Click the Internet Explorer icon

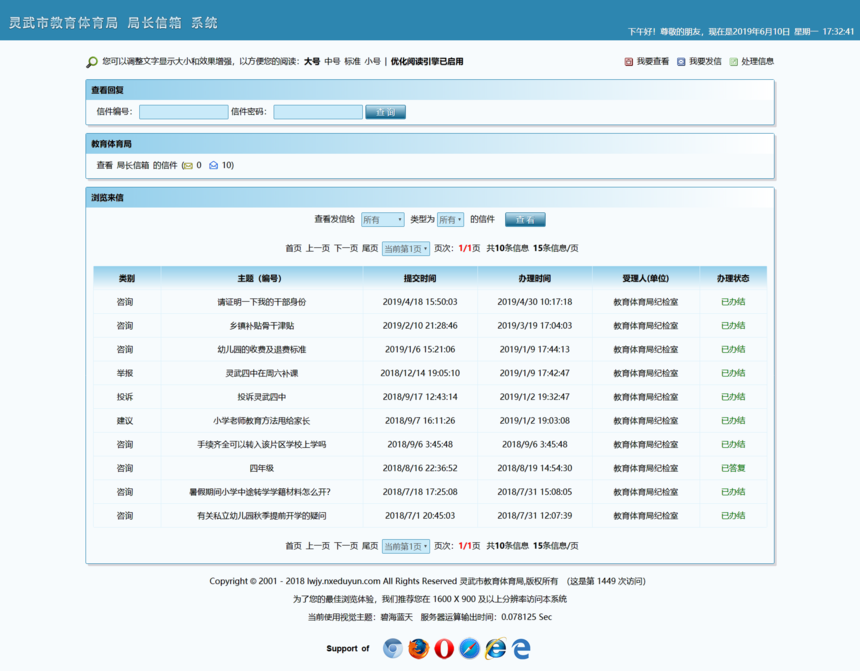click(495, 649)
